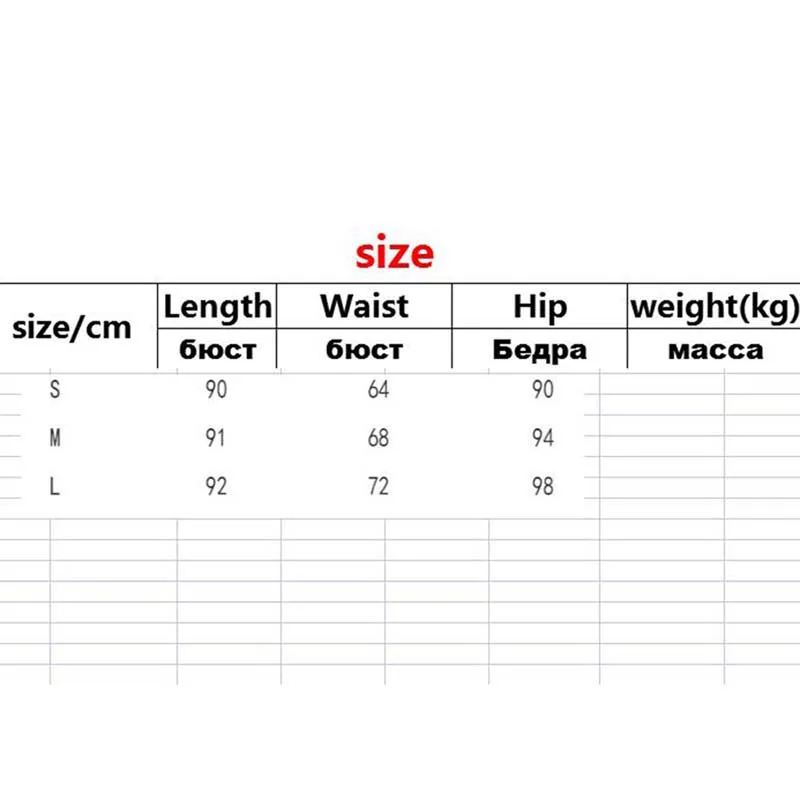Click the "Length" column header
This screenshot has width=800, height=800.
218,306
